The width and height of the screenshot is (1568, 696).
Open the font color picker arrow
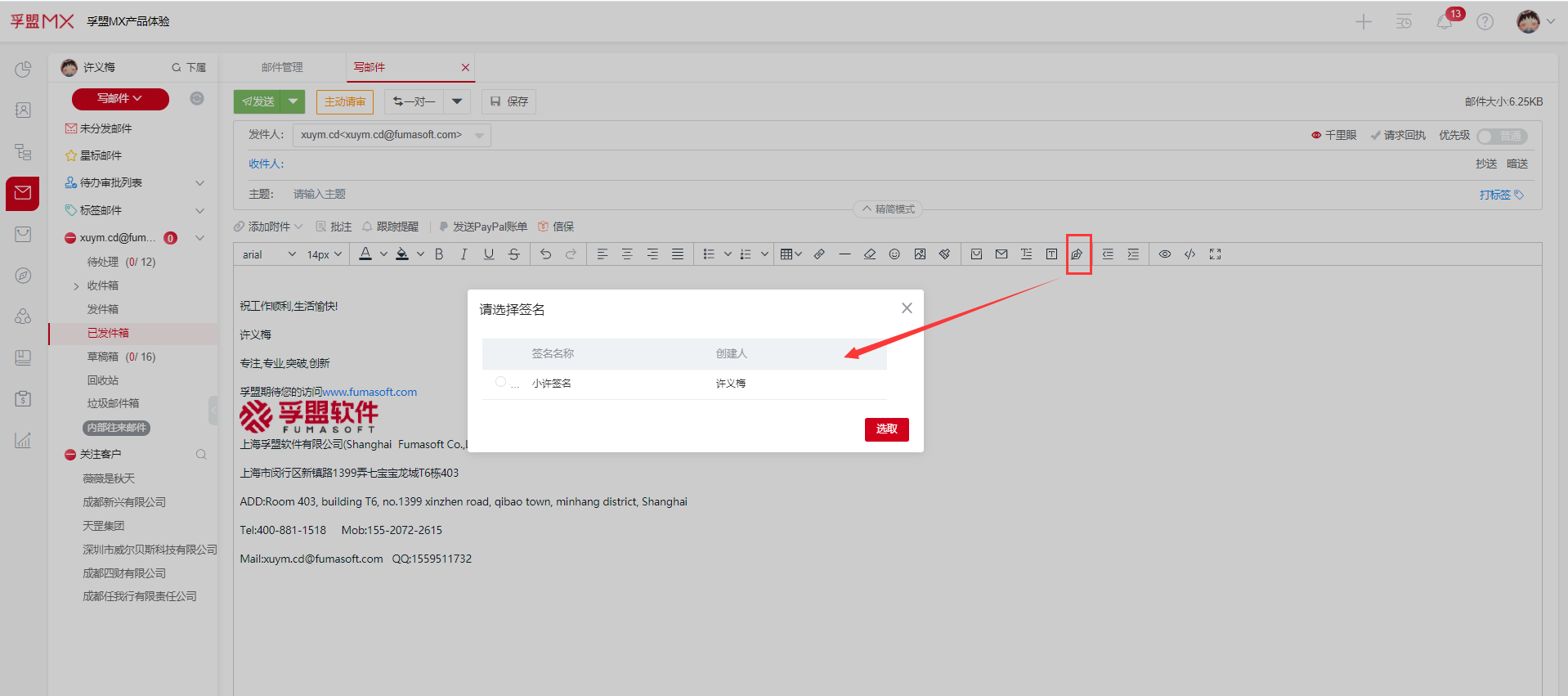tap(383, 254)
